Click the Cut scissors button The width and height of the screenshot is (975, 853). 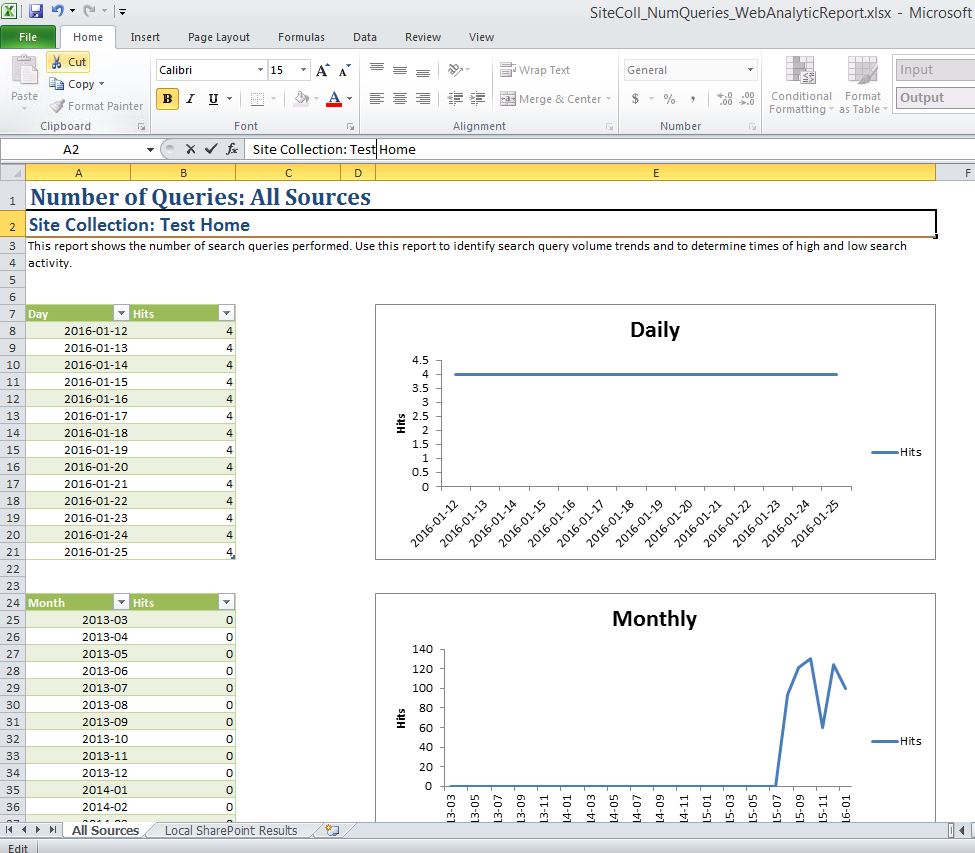[x=68, y=62]
